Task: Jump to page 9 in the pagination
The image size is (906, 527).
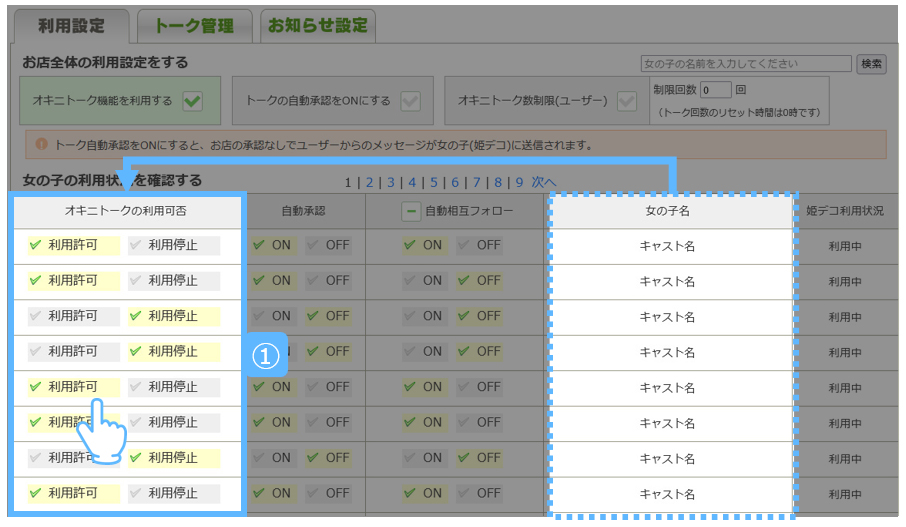Action: pos(518,182)
